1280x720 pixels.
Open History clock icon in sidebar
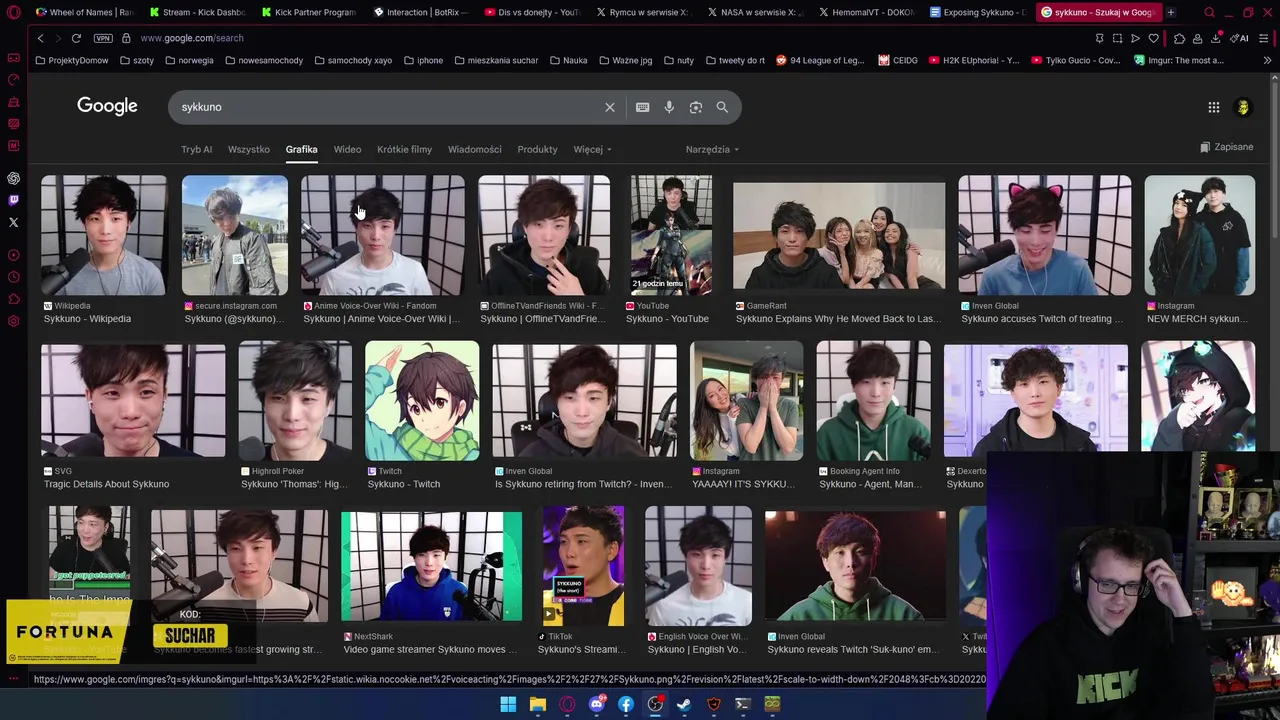(13, 277)
